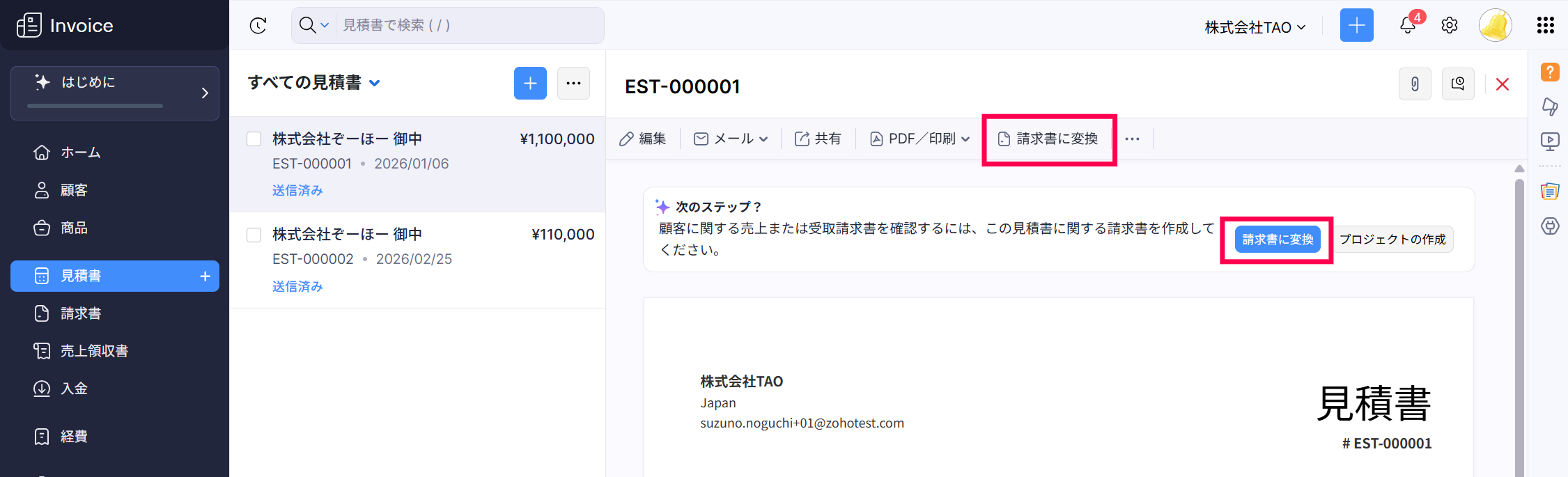Click the 見積書で検索 search field
This screenshot has height=477, width=1568.
[467, 26]
